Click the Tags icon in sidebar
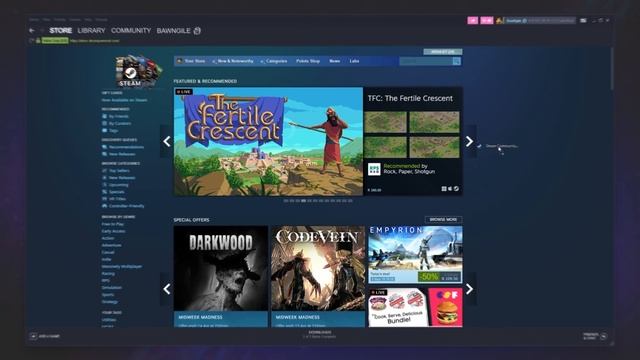The height and width of the screenshot is (360, 640). tap(104, 131)
